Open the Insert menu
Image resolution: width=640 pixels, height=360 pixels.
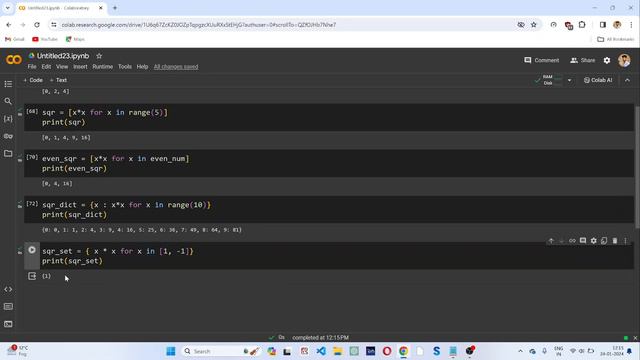point(80,67)
